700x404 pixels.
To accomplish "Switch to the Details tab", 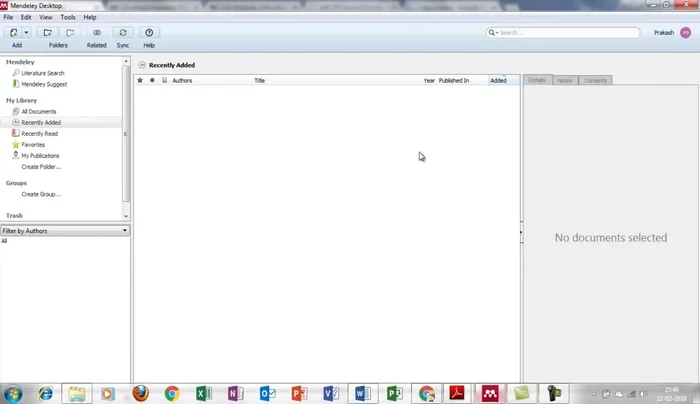I will (538, 80).
